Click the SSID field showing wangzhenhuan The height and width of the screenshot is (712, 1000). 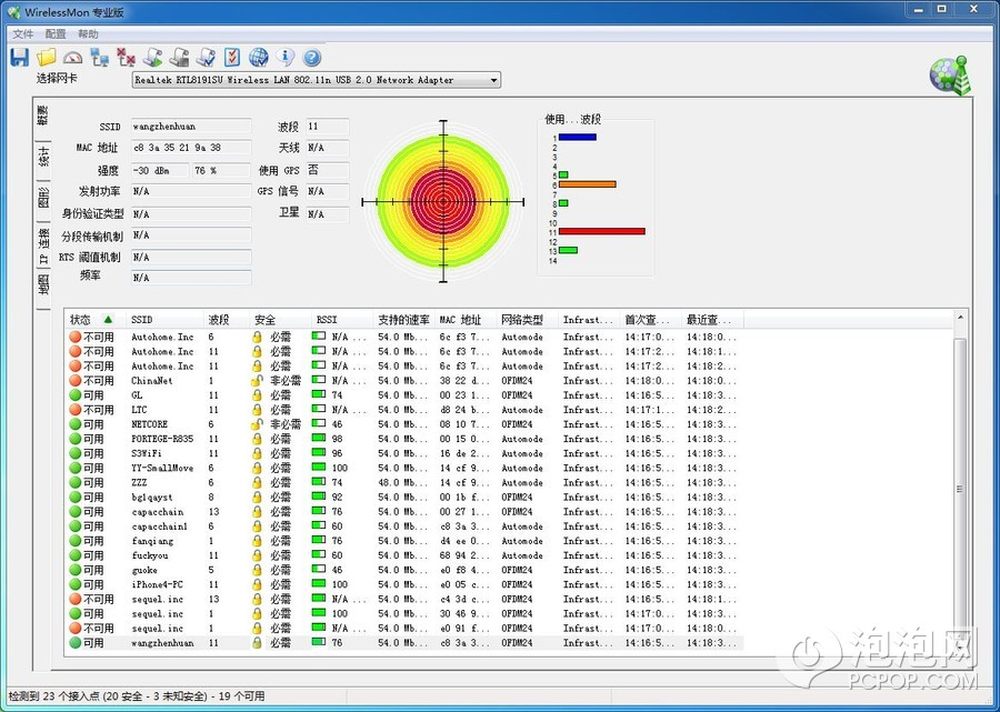[191, 126]
